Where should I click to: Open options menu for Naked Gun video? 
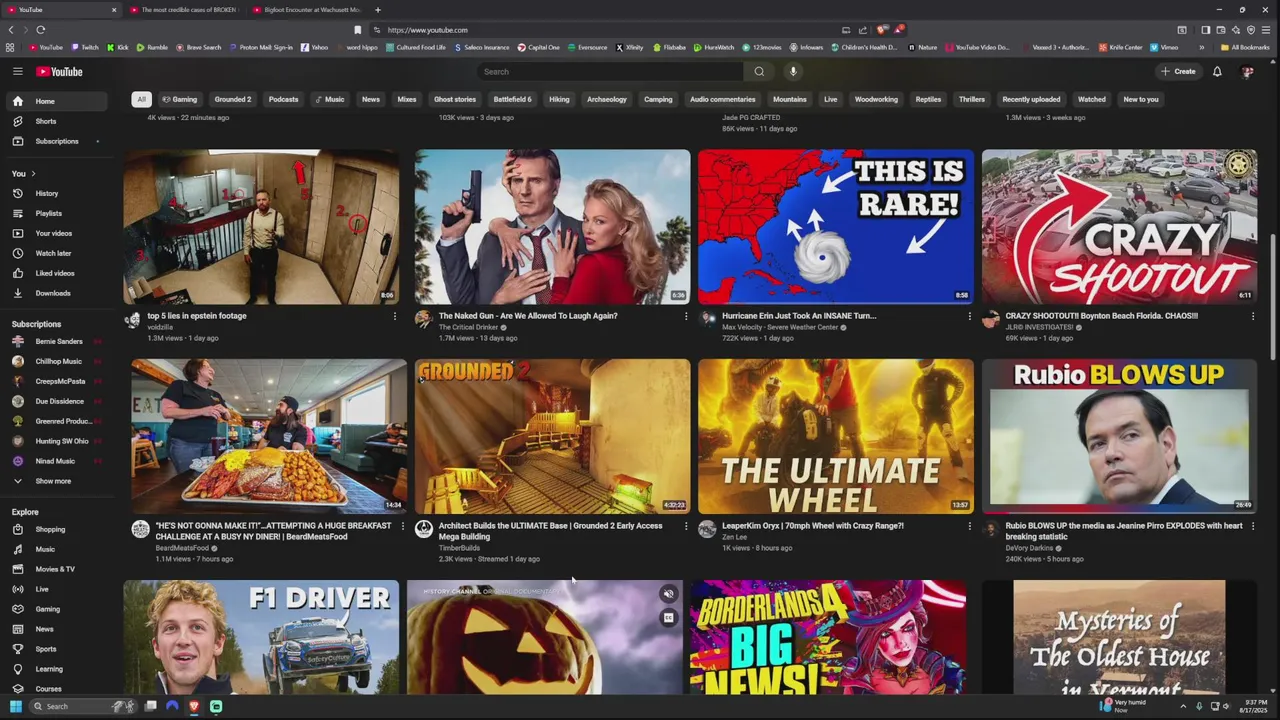[x=685, y=317]
